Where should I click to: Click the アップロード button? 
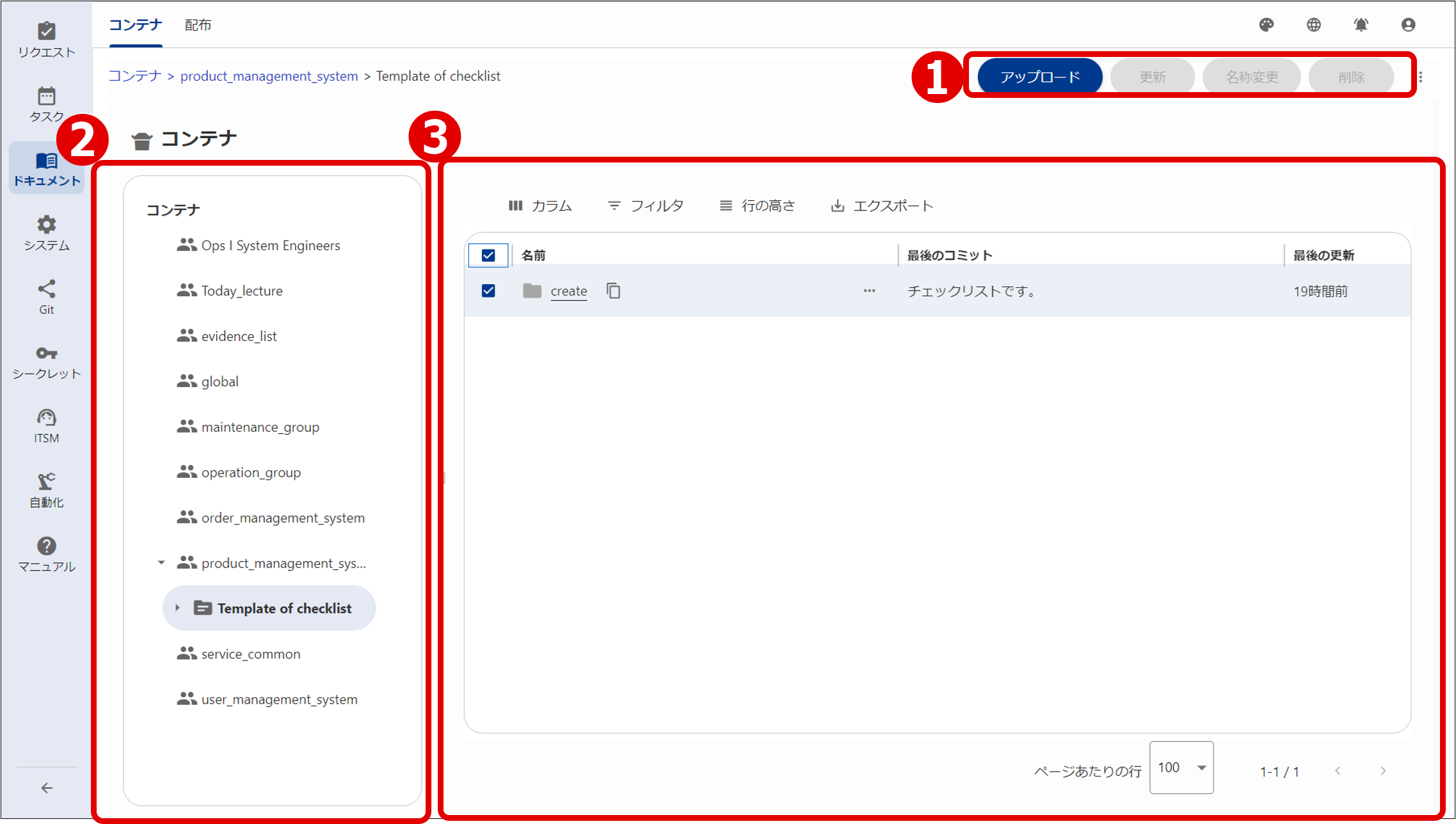click(x=1038, y=75)
